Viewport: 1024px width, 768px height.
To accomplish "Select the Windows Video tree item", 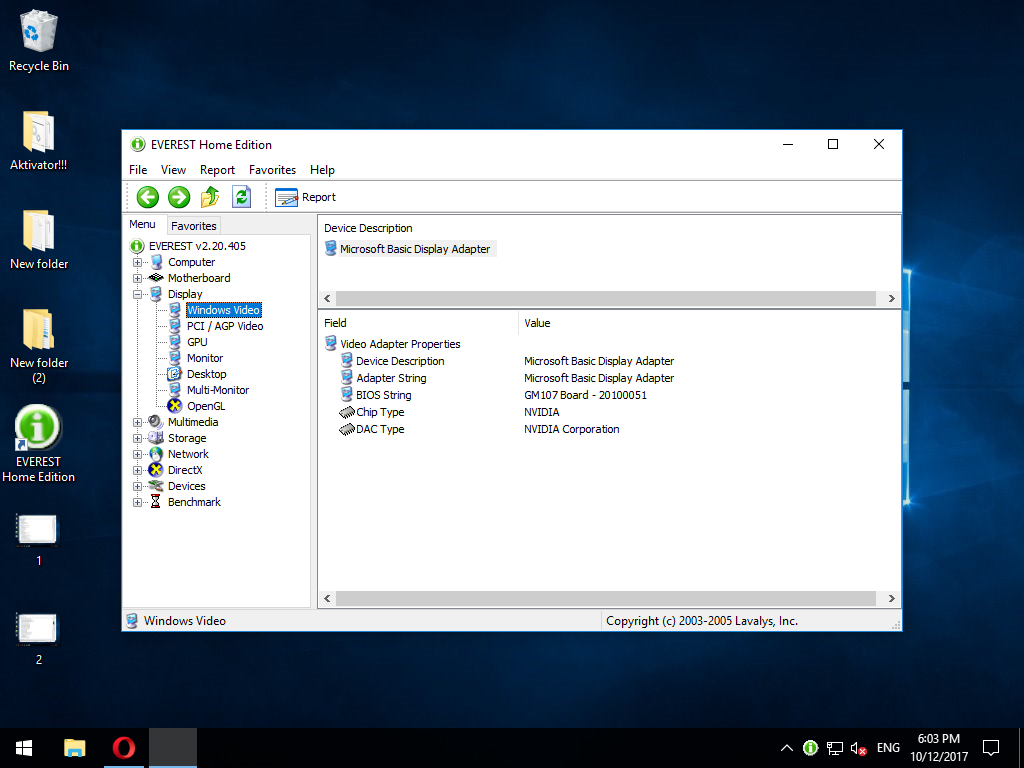I will pos(223,310).
